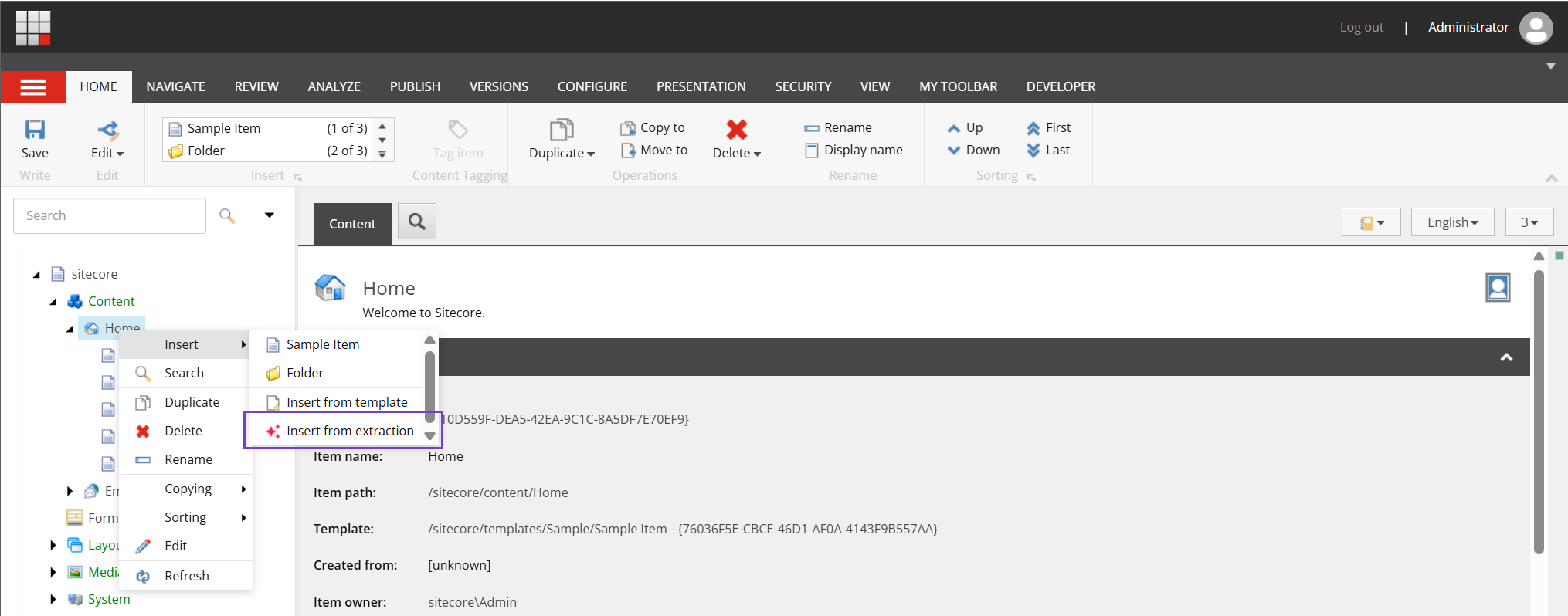Viewport: 1568px width, 616px height.
Task: Choose Sample Item in the context submenu
Action: pos(337,344)
